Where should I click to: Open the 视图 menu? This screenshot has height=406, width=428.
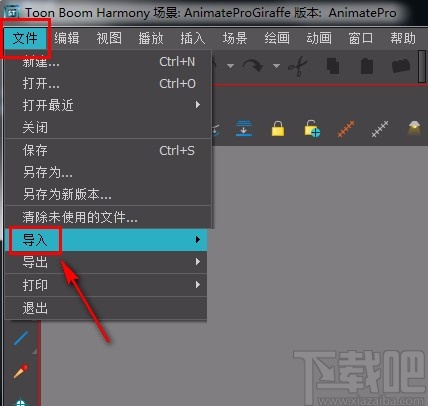tap(109, 38)
